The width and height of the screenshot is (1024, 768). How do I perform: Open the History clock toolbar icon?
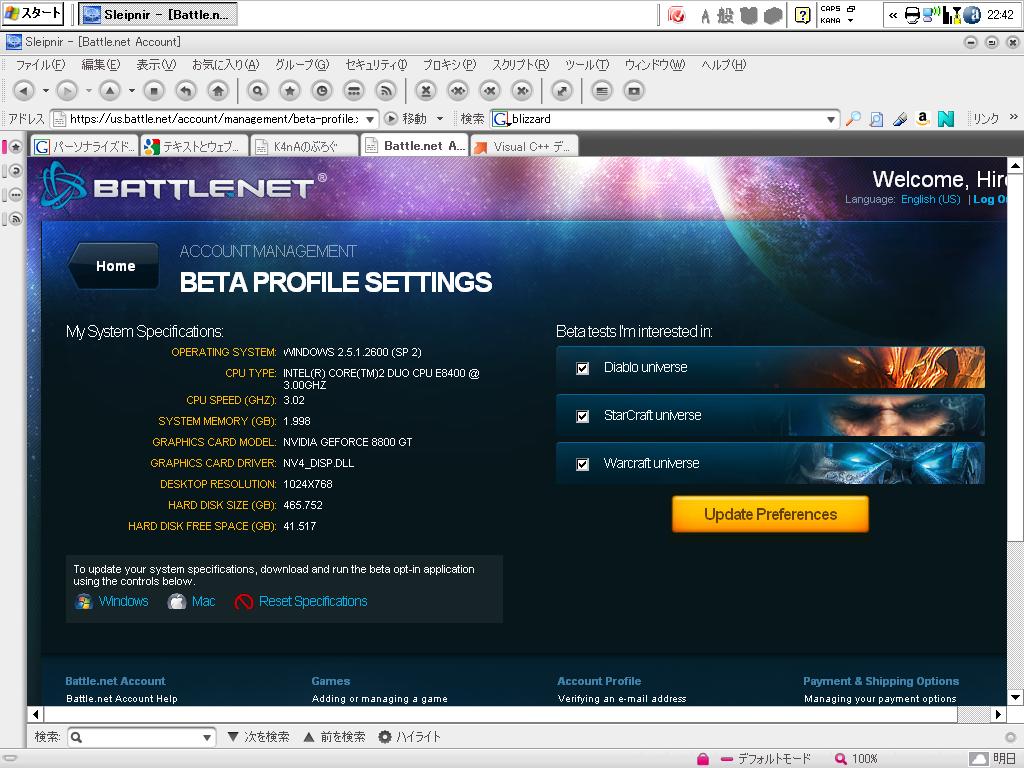322,91
